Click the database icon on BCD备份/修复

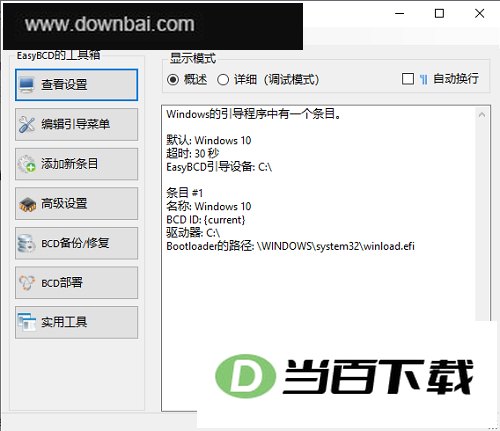click(x=27, y=243)
